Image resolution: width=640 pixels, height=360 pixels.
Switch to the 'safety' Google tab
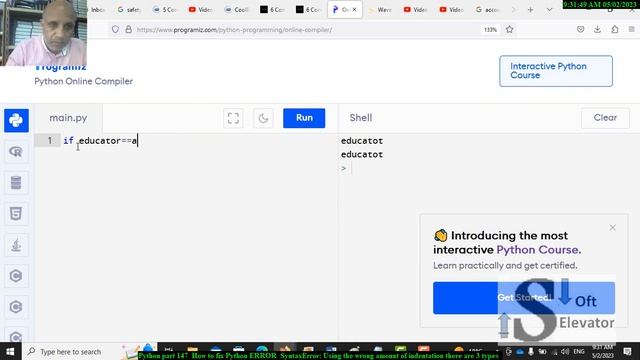click(x=129, y=9)
